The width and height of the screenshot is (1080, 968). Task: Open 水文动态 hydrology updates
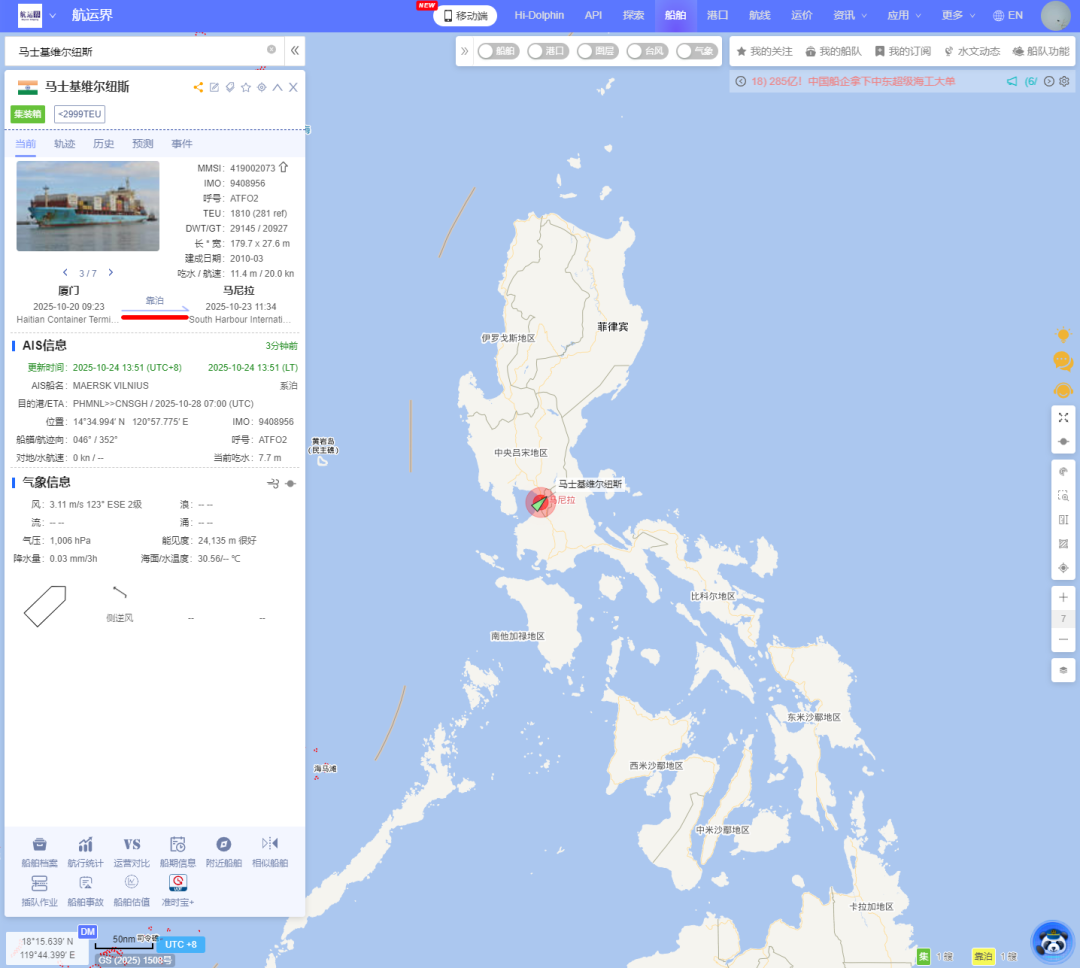972,51
